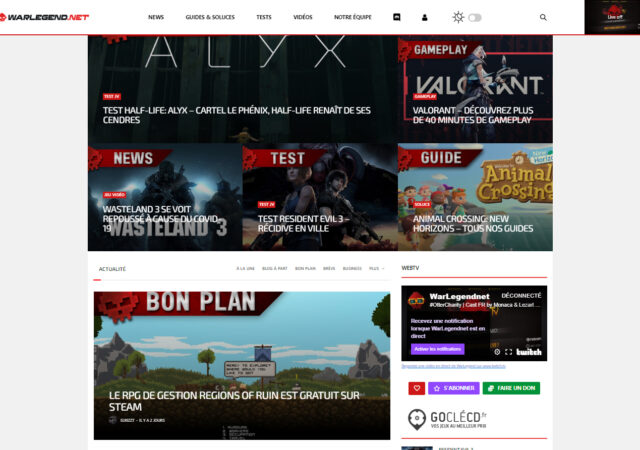640x450 pixels.
Task: Open the Guides & Soluces menu
Action: tap(210, 17)
